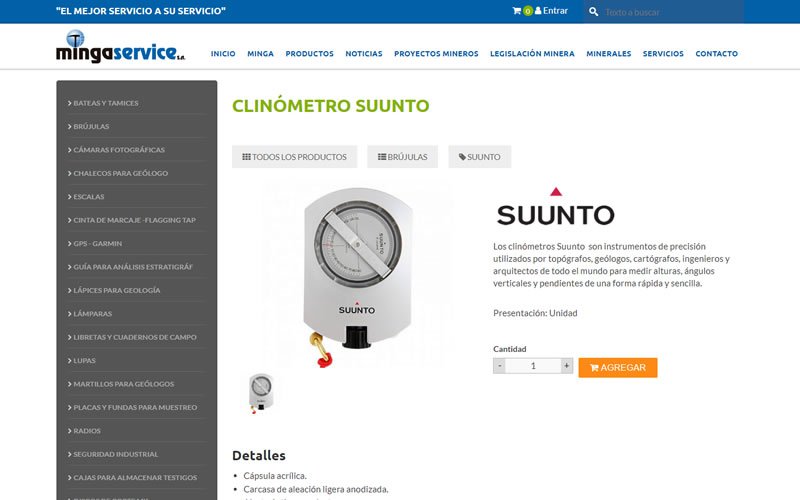Expand Martillos para Geólogos category
Image resolution: width=800 pixels, height=500 pixels.
(x=123, y=384)
